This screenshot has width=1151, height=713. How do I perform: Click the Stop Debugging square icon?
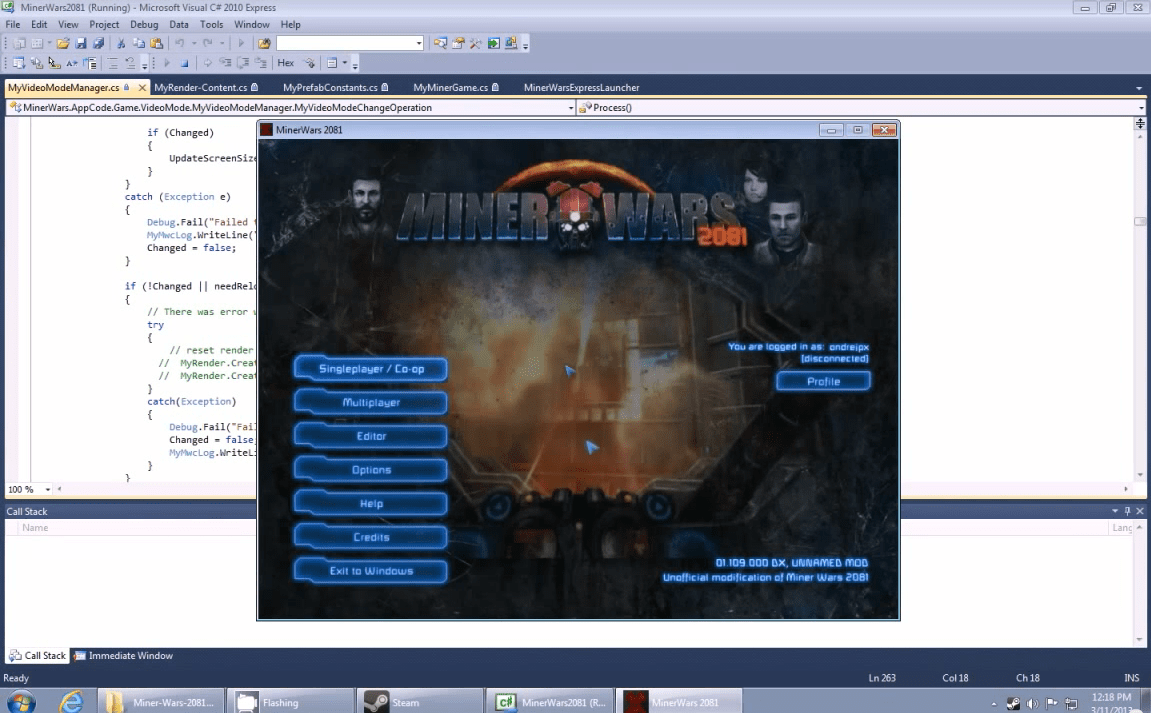184,63
